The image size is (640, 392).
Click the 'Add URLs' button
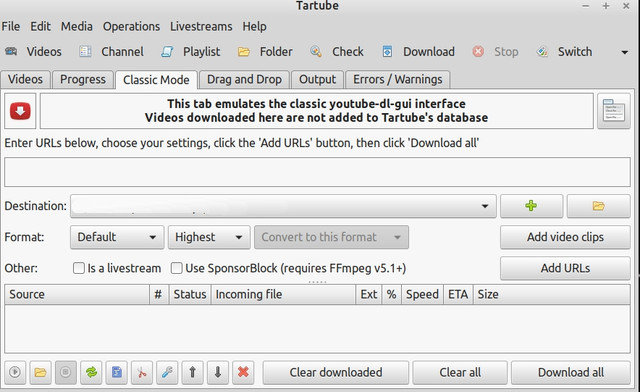565,268
